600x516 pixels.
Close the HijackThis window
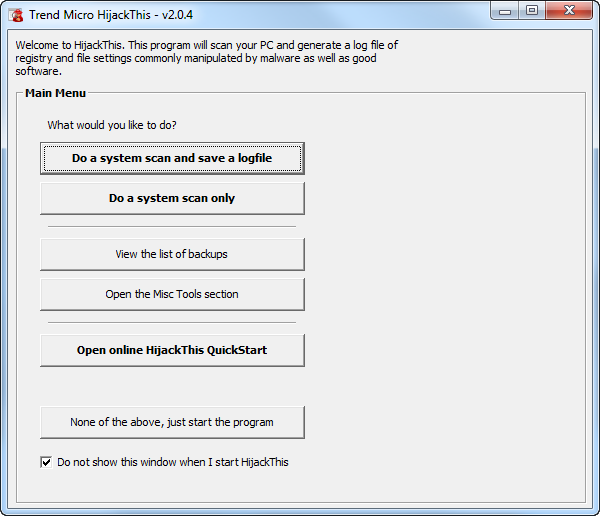pos(569,11)
